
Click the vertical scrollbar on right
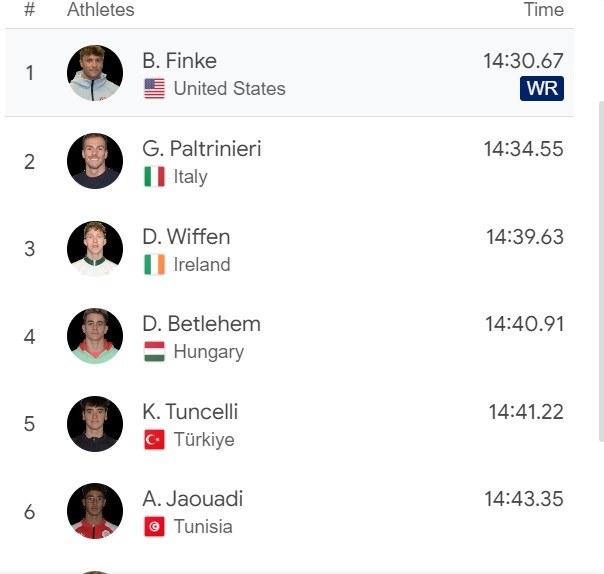[x=601, y=271]
